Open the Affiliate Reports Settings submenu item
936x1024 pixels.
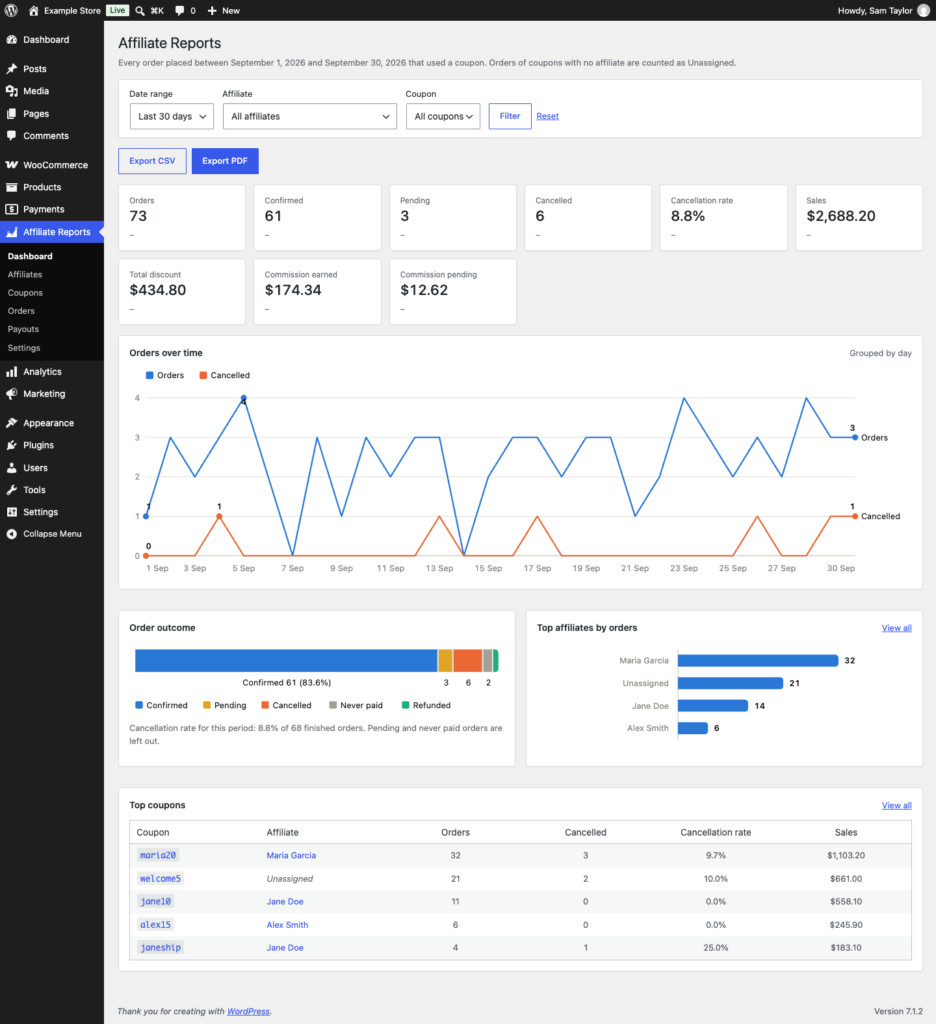(x=24, y=348)
